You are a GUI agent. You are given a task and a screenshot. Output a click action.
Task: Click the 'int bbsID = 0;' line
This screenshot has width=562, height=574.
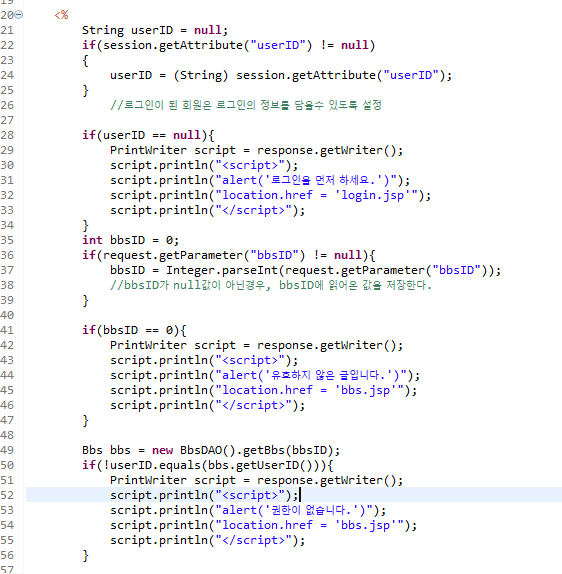(130, 240)
